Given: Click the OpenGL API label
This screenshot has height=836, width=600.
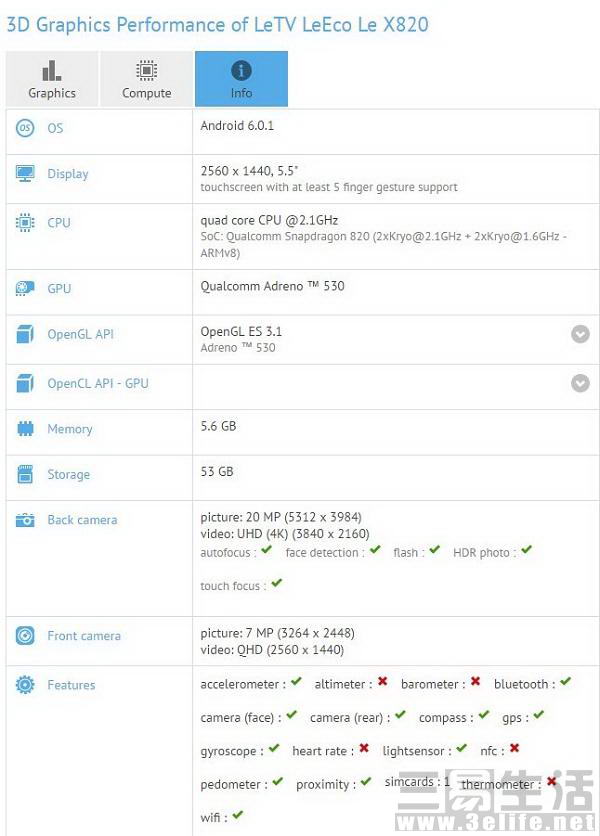Looking at the screenshot, I should tap(80, 334).
